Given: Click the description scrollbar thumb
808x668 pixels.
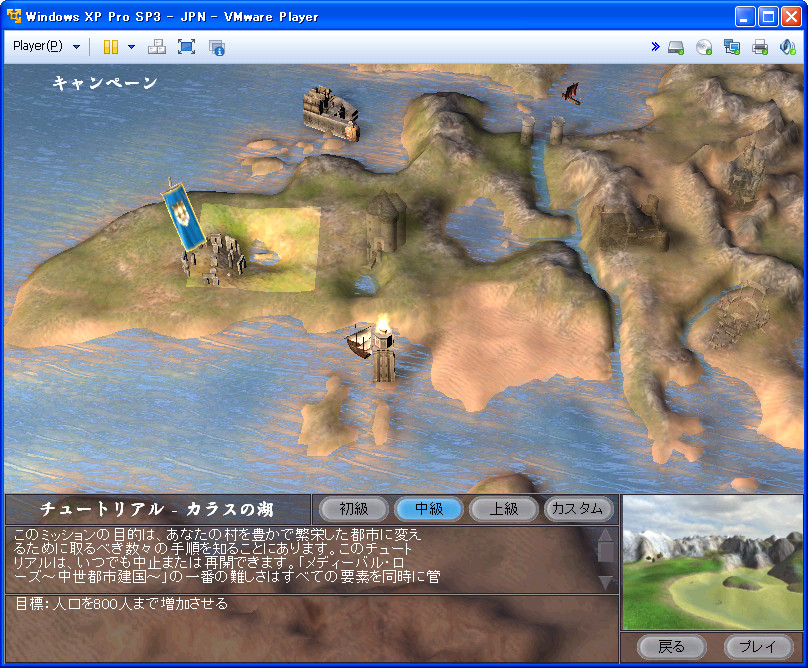Looking at the screenshot, I should point(605,552).
